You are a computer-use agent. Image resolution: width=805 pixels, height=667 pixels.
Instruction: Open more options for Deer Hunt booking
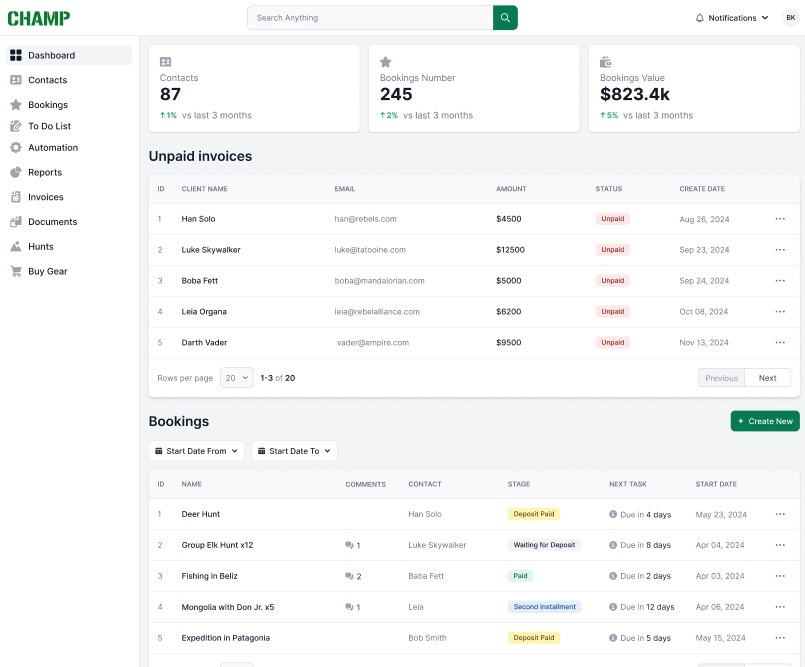coord(780,514)
